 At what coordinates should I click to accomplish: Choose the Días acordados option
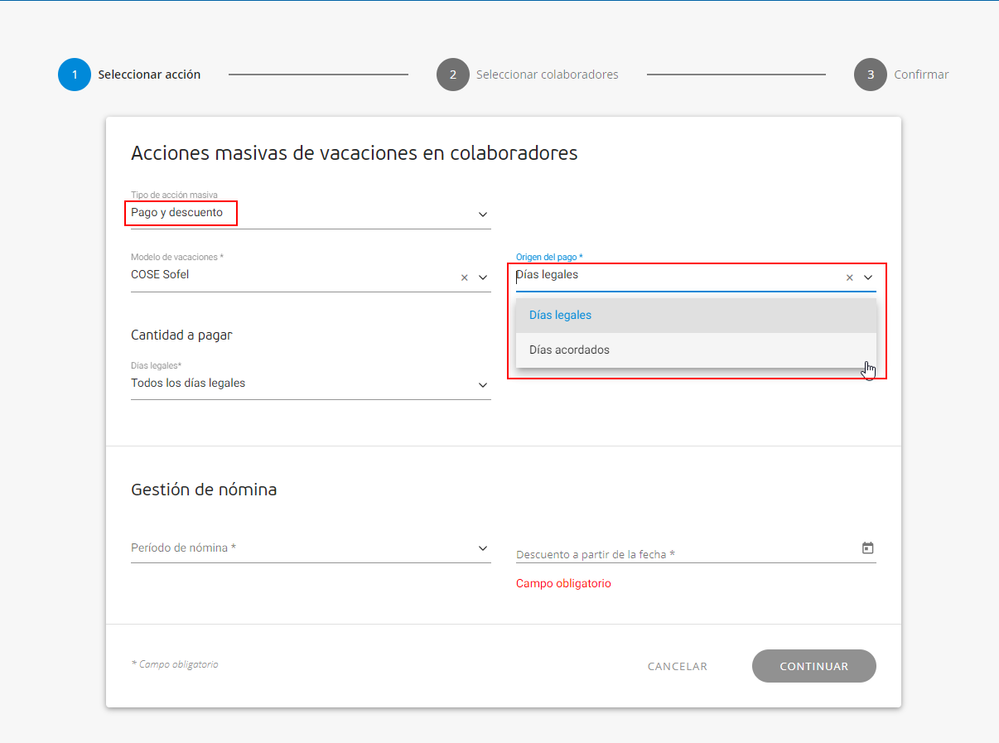tap(569, 350)
